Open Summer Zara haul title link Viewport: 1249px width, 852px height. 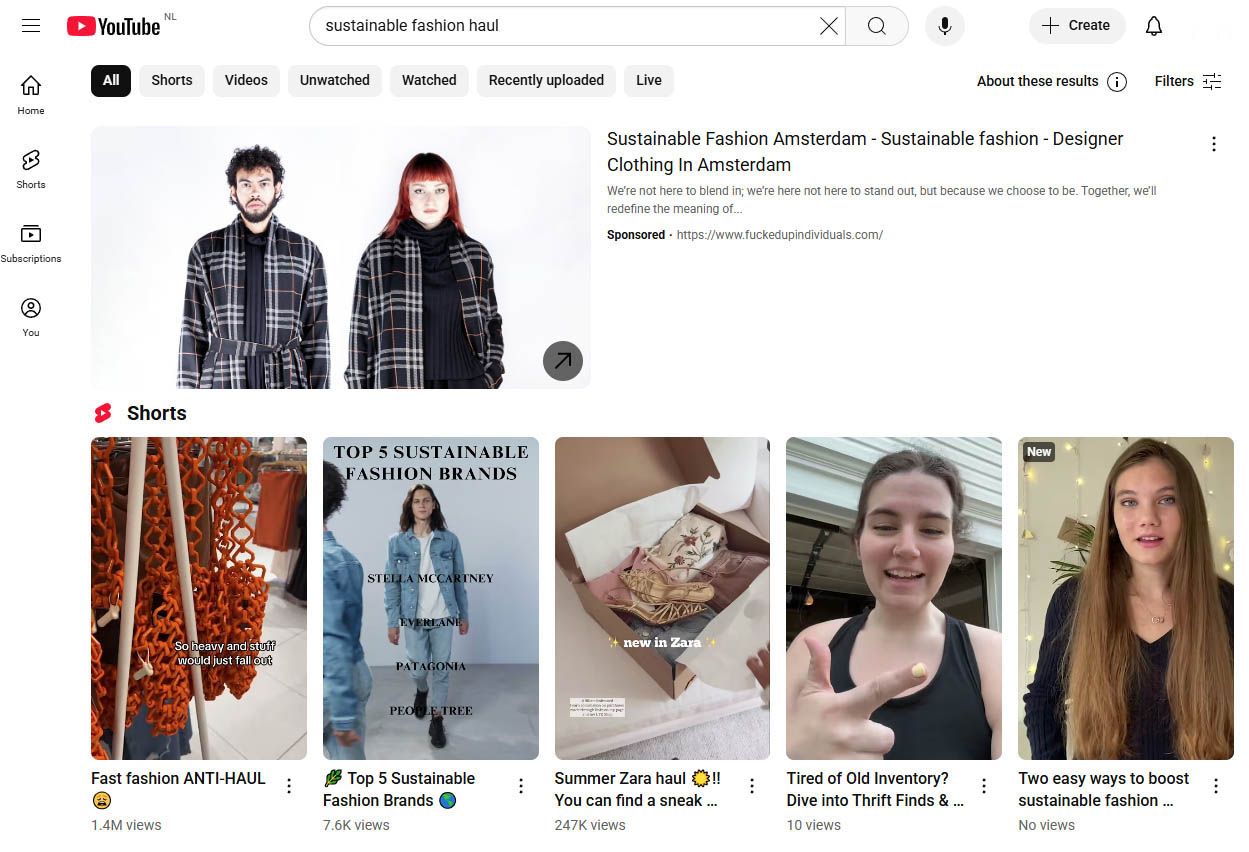637,789
